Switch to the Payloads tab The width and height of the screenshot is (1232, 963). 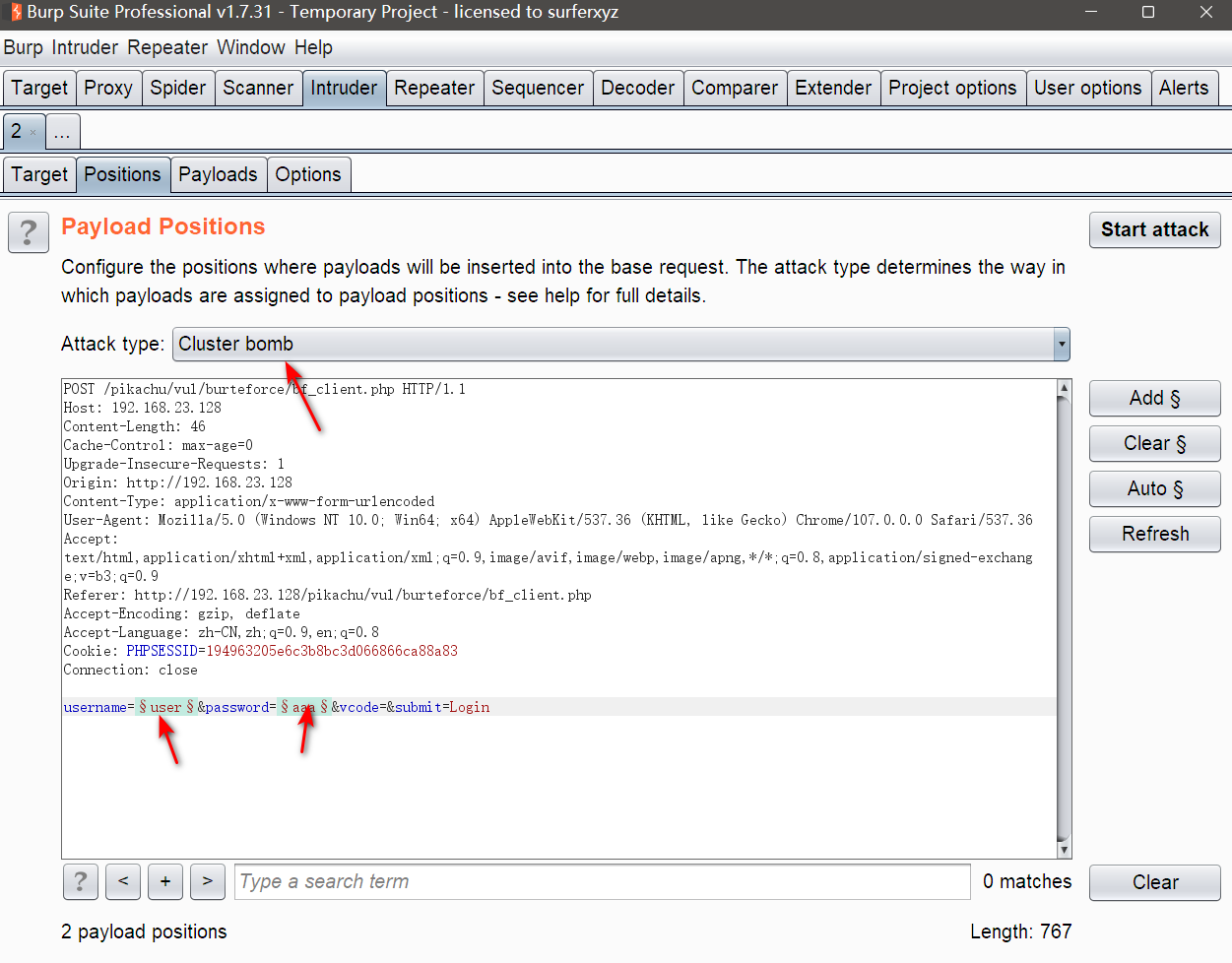pos(218,174)
